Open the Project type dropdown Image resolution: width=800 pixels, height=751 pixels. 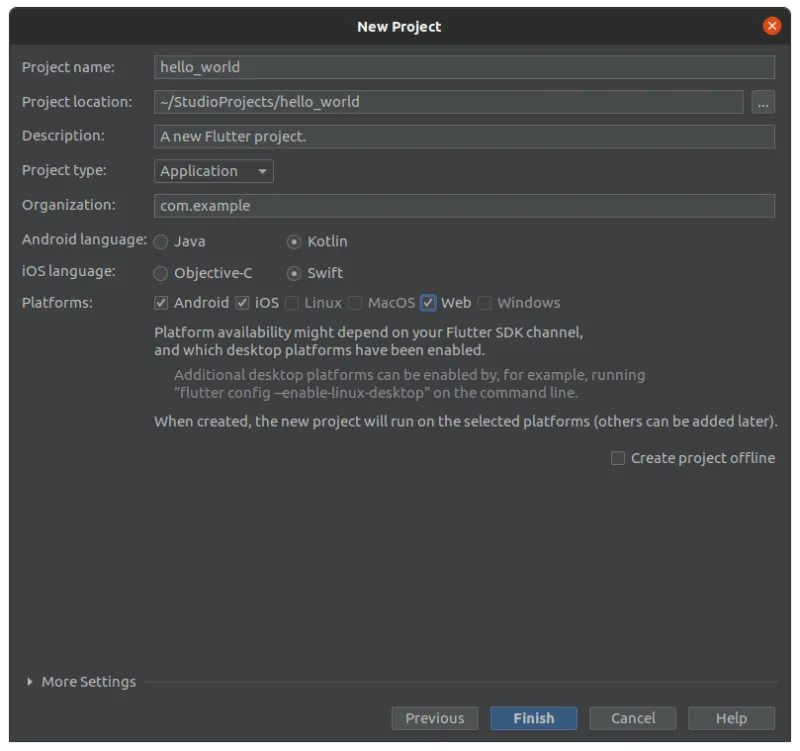pos(214,171)
